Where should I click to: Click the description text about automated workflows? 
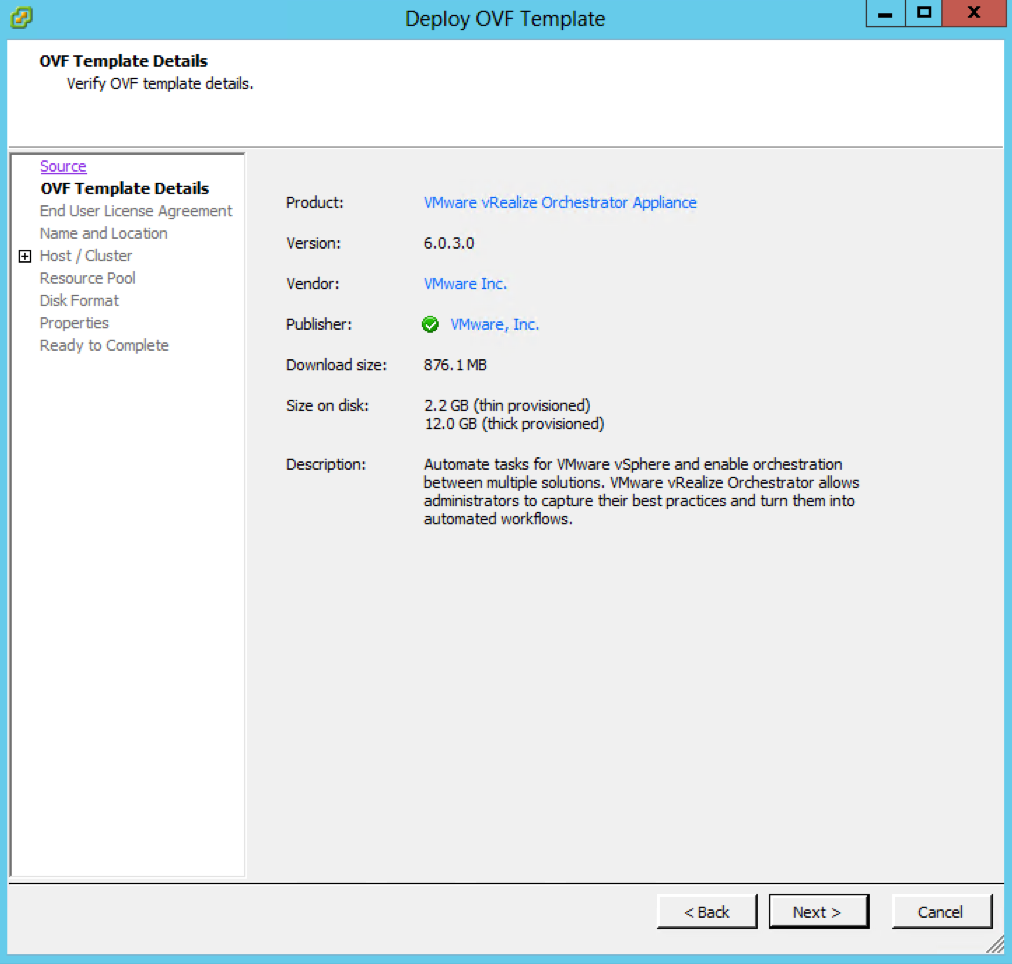point(642,492)
